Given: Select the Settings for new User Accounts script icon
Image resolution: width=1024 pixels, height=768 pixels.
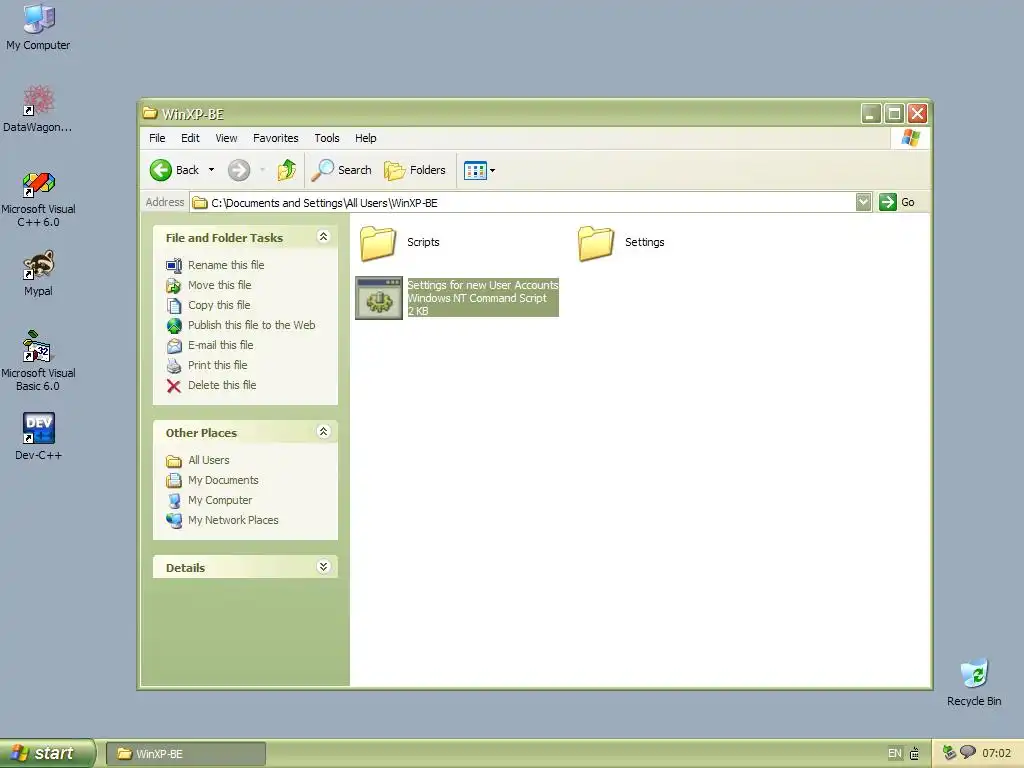Looking at the screenshot, I should click(379, 298).
